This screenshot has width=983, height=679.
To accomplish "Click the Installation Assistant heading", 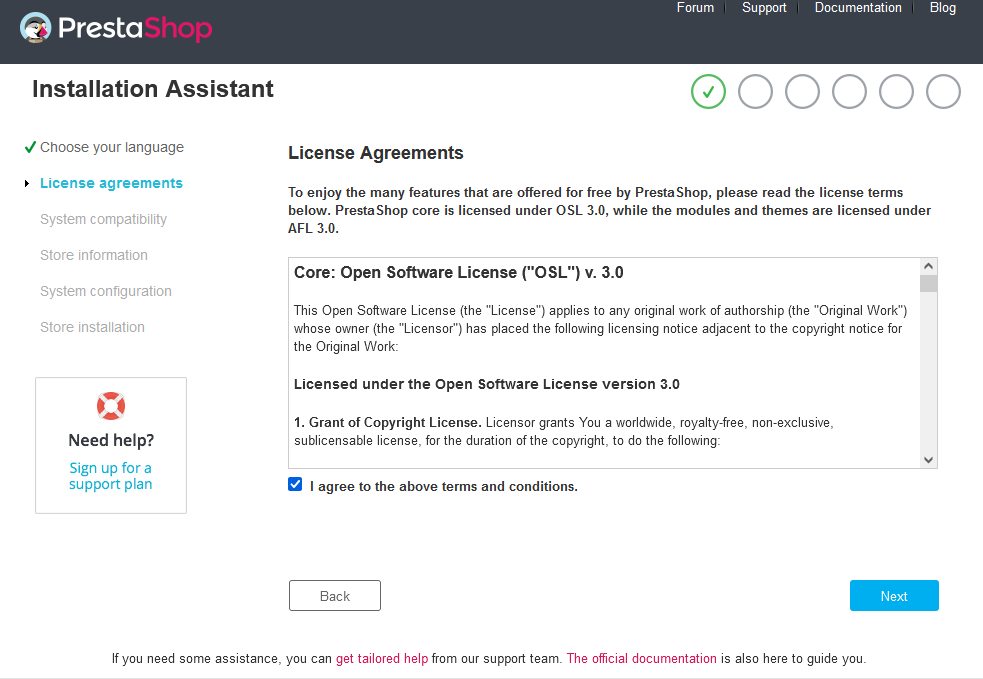I will pyautogui.click(x=153, y=89).
